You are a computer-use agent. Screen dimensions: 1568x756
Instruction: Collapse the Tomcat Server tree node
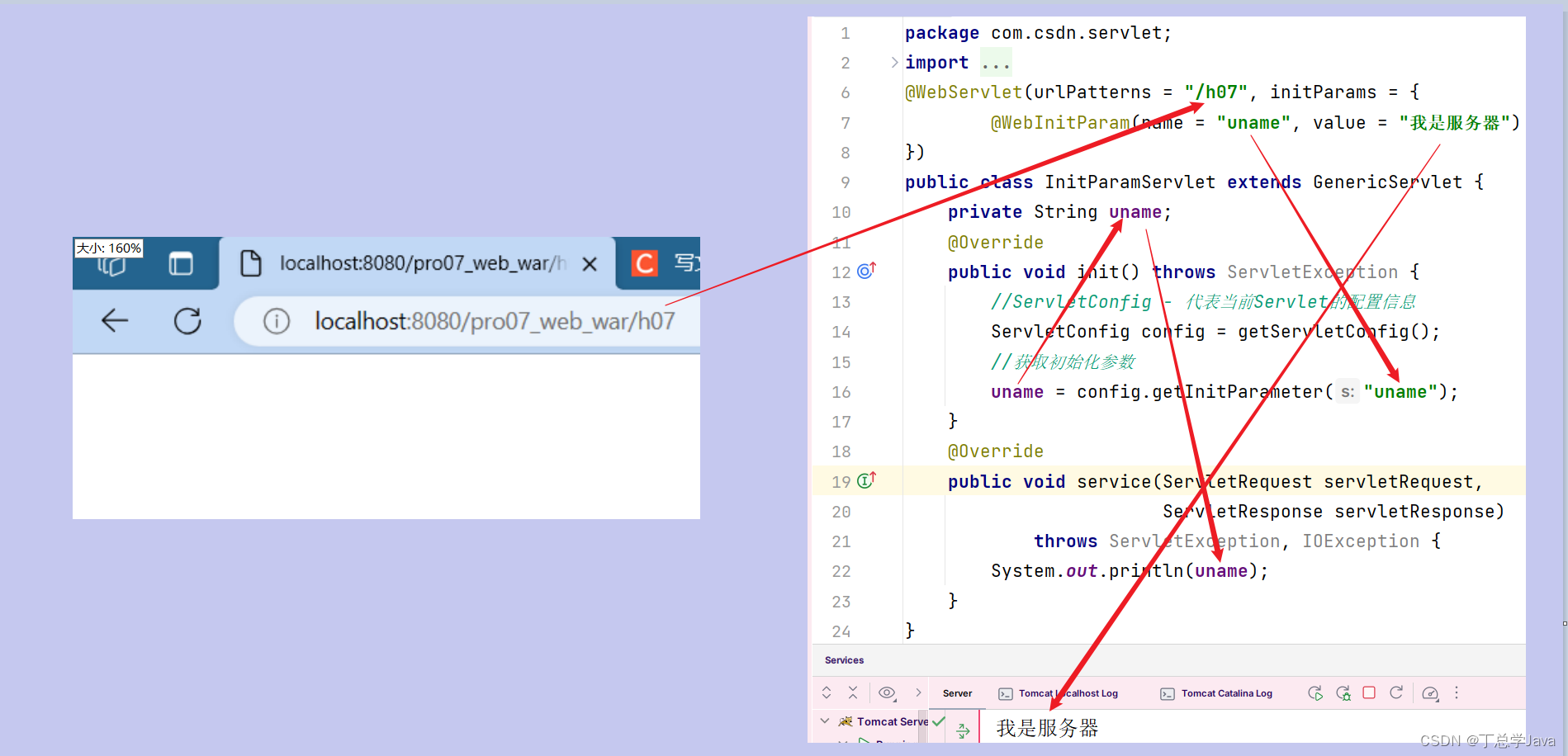point(824,721)
